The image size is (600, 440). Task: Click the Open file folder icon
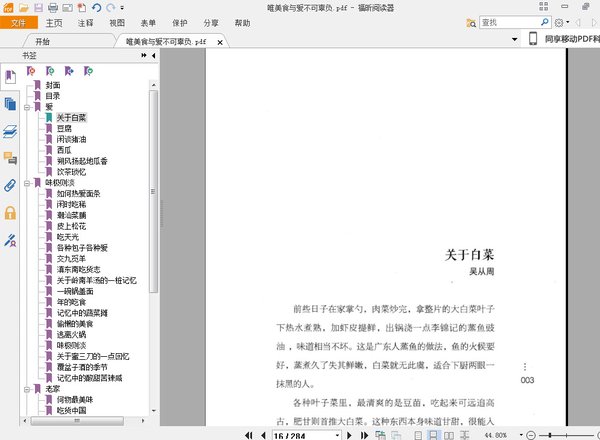(24, 7)
